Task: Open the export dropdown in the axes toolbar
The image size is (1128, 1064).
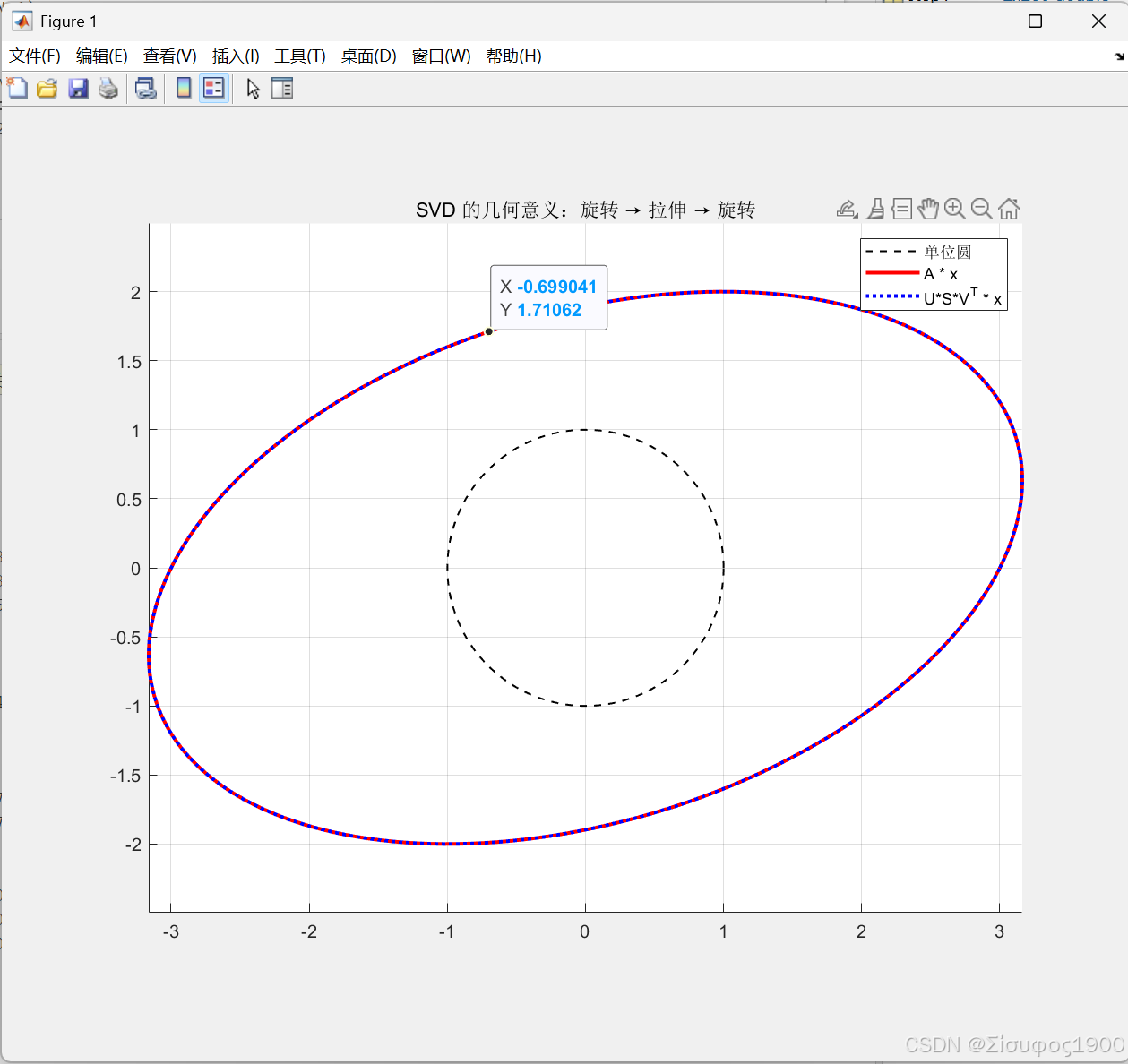Action: [x=847, y=209]
